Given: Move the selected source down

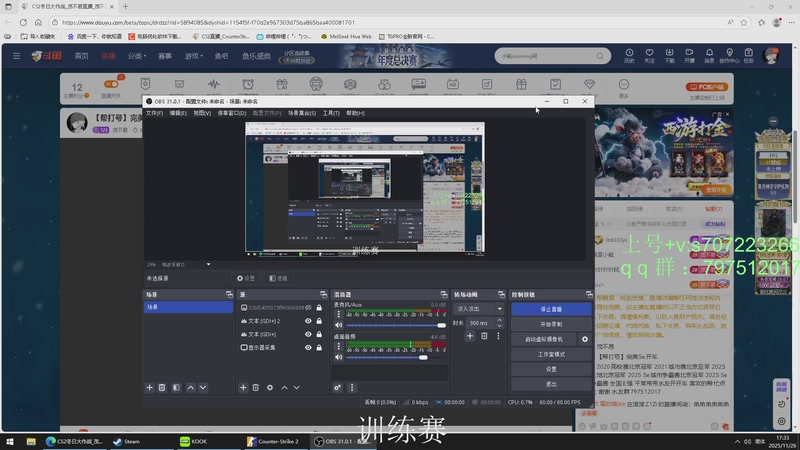Looking at the screenshot, I should (297, 388).
